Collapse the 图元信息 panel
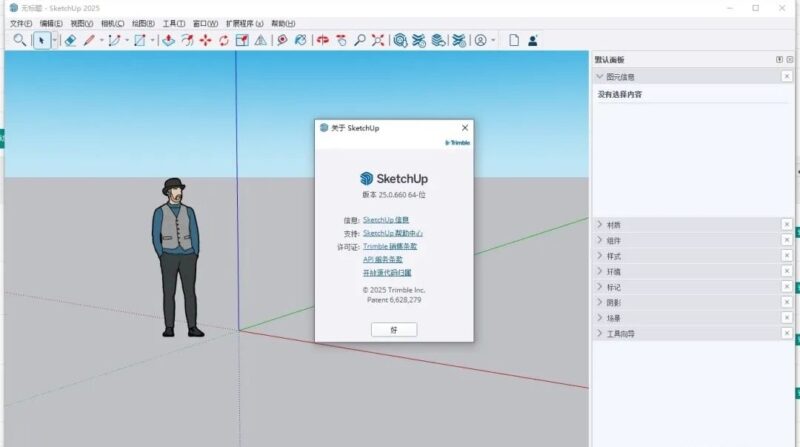The width and height of the screenshot is (800, 447). 599,77
